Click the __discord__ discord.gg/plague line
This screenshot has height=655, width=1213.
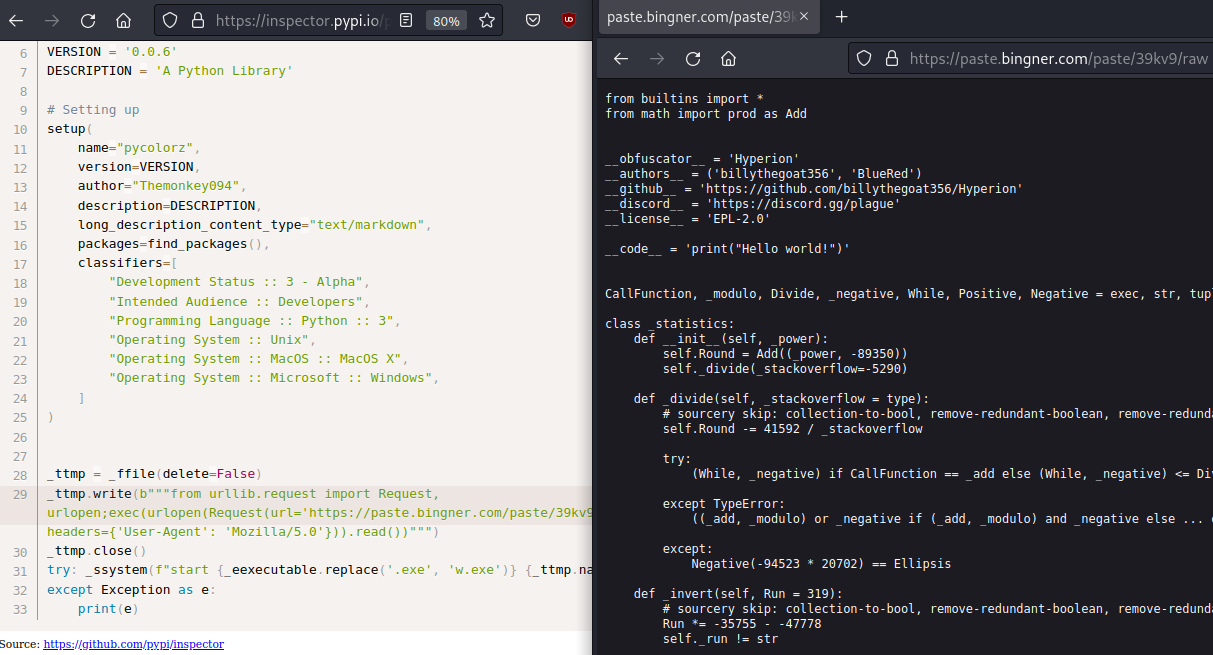[753, 204]
